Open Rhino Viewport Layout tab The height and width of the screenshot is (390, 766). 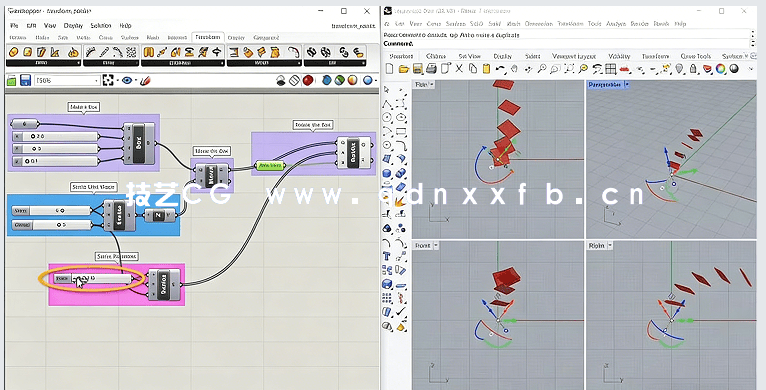574,56
